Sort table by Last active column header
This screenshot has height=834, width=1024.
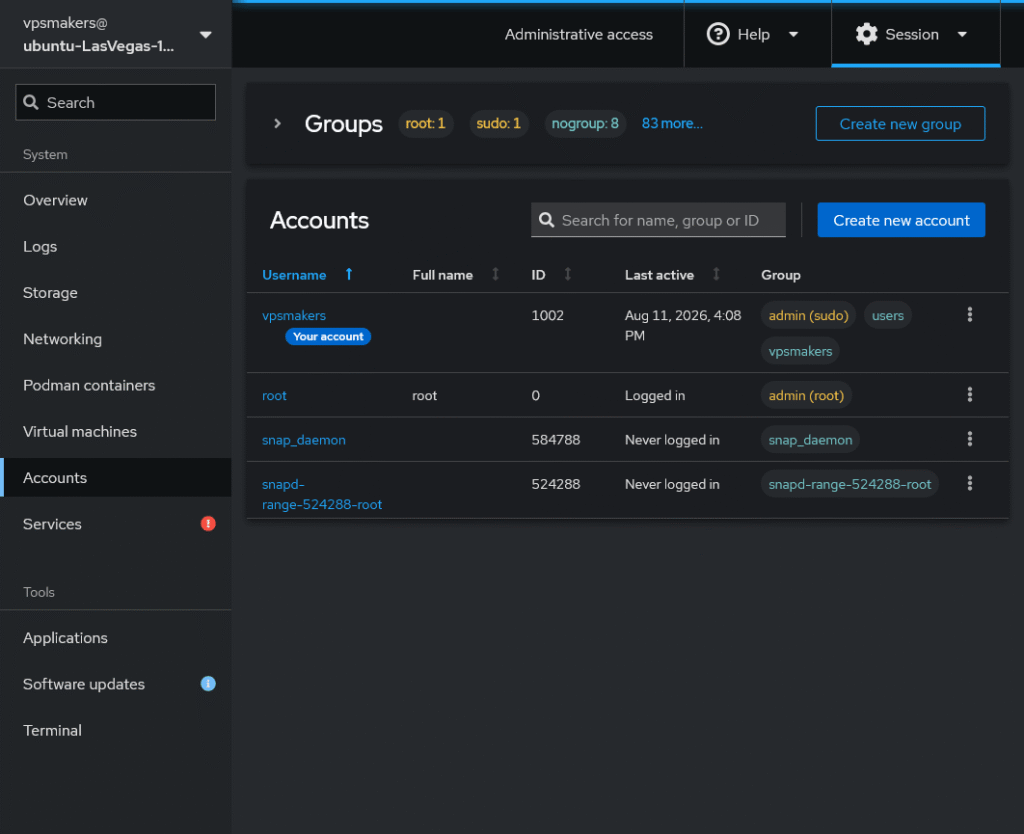click(659, 275)
